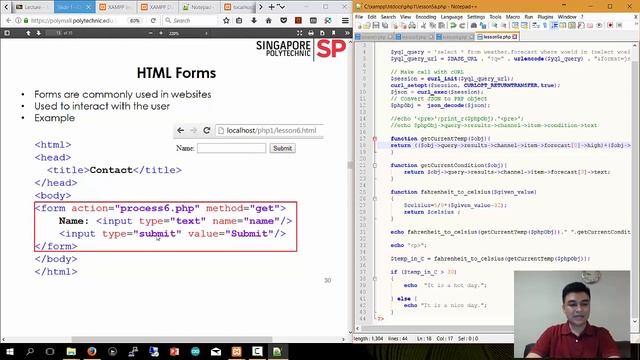Open Firefox hamburger menu
This screenshot has width=640, height=360.
point(345,20)
